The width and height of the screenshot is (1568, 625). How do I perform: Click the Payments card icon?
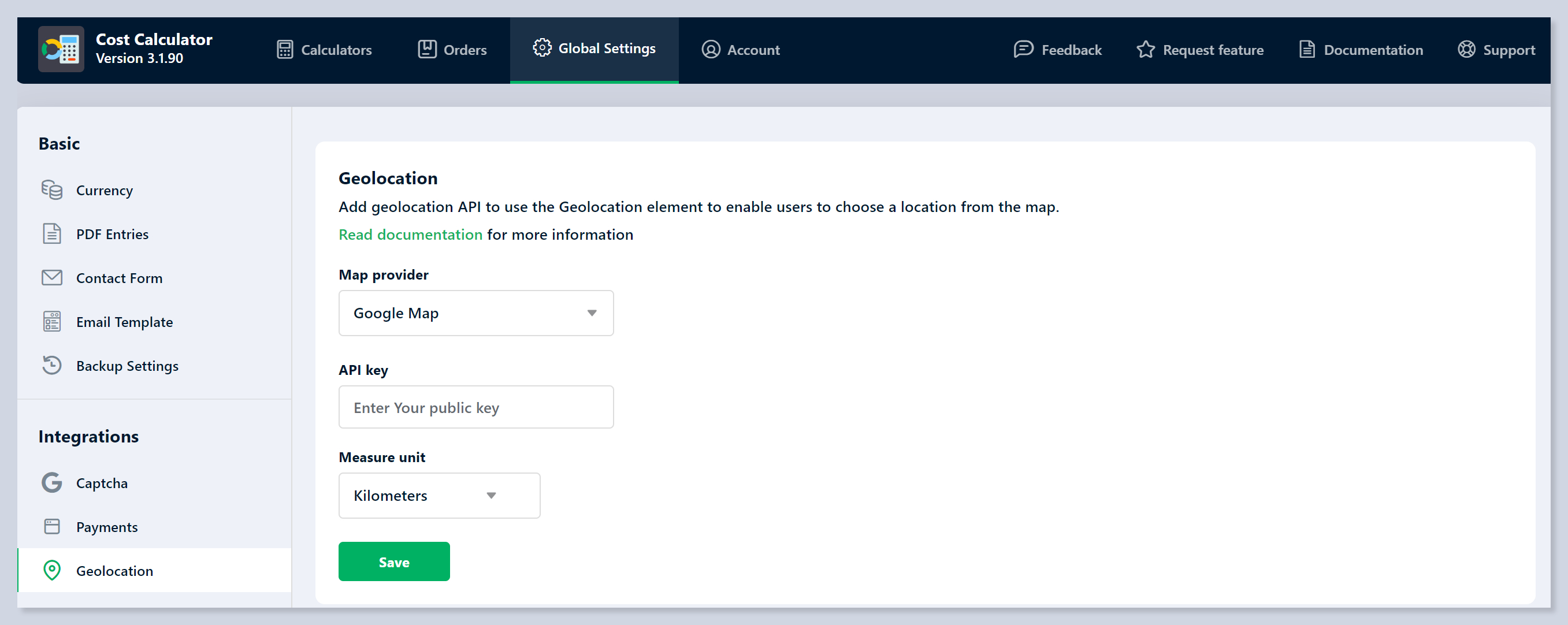pos(52,526)
